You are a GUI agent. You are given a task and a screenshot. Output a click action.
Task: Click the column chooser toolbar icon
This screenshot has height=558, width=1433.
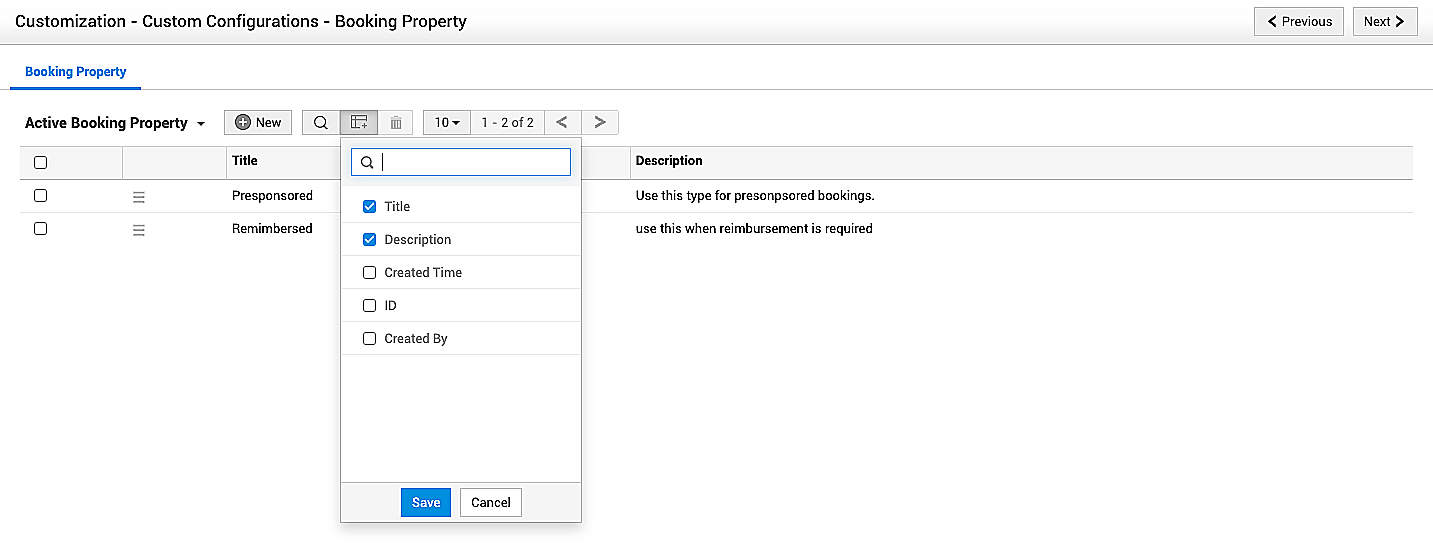click(359, 123)
